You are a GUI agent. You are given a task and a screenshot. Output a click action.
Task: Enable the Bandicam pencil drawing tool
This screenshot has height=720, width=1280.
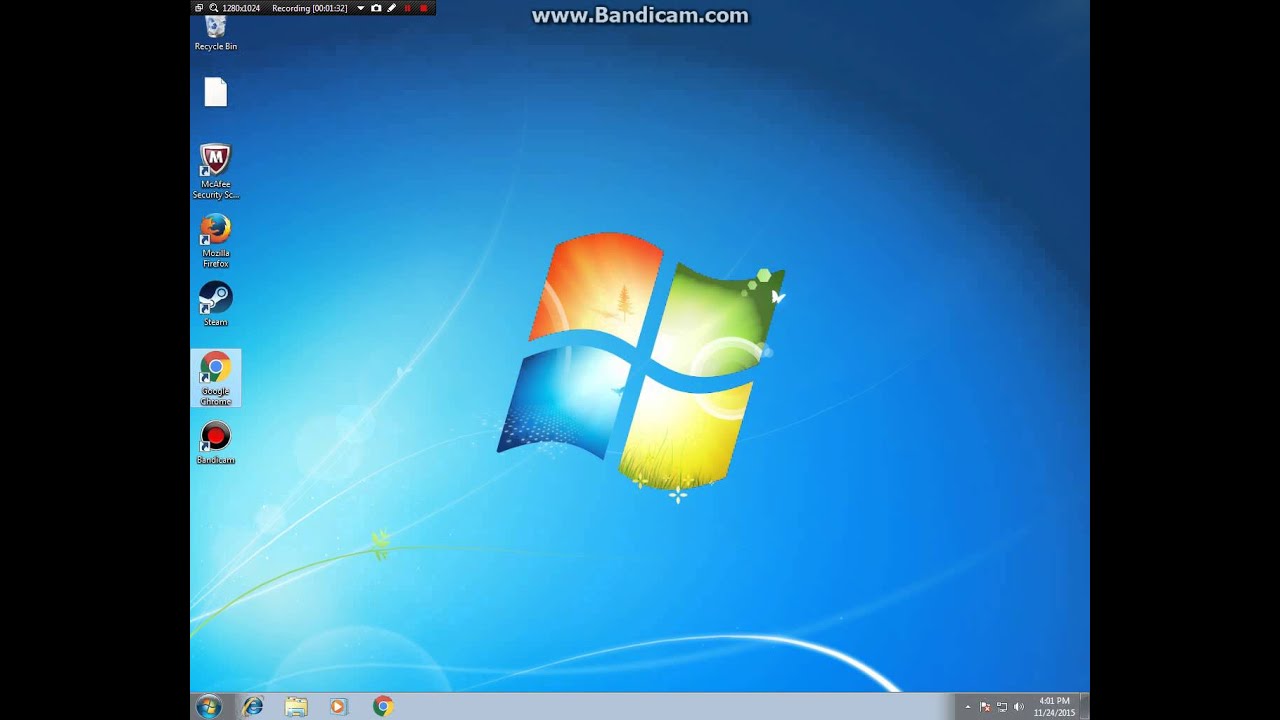tap(392, 8)
